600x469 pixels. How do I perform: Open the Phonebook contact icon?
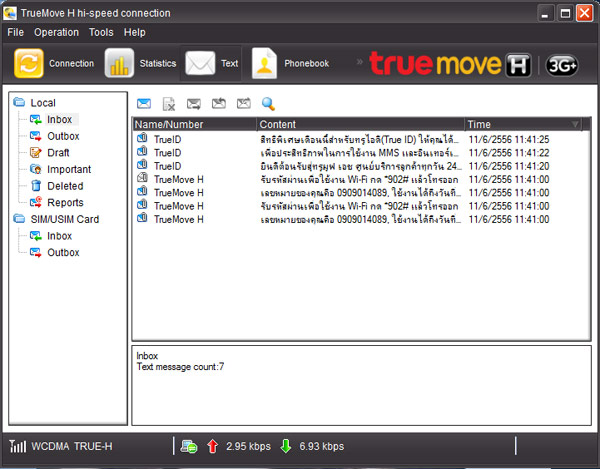pyautogui.click(x=264, y=63)
